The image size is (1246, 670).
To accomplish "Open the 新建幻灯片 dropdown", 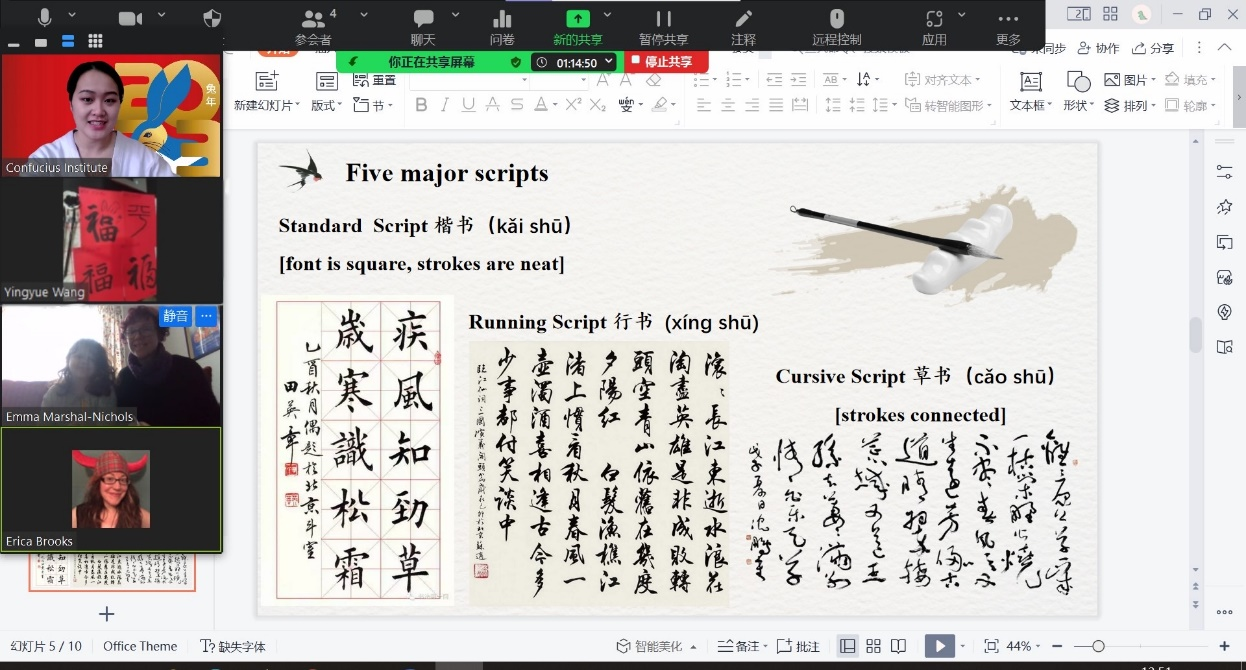I will 266,105.
